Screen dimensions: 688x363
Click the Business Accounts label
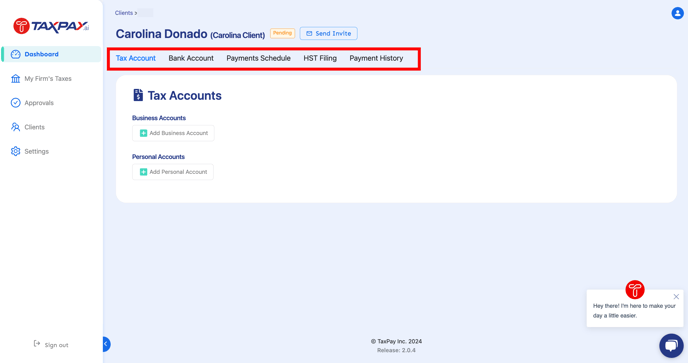coord(159,118)
